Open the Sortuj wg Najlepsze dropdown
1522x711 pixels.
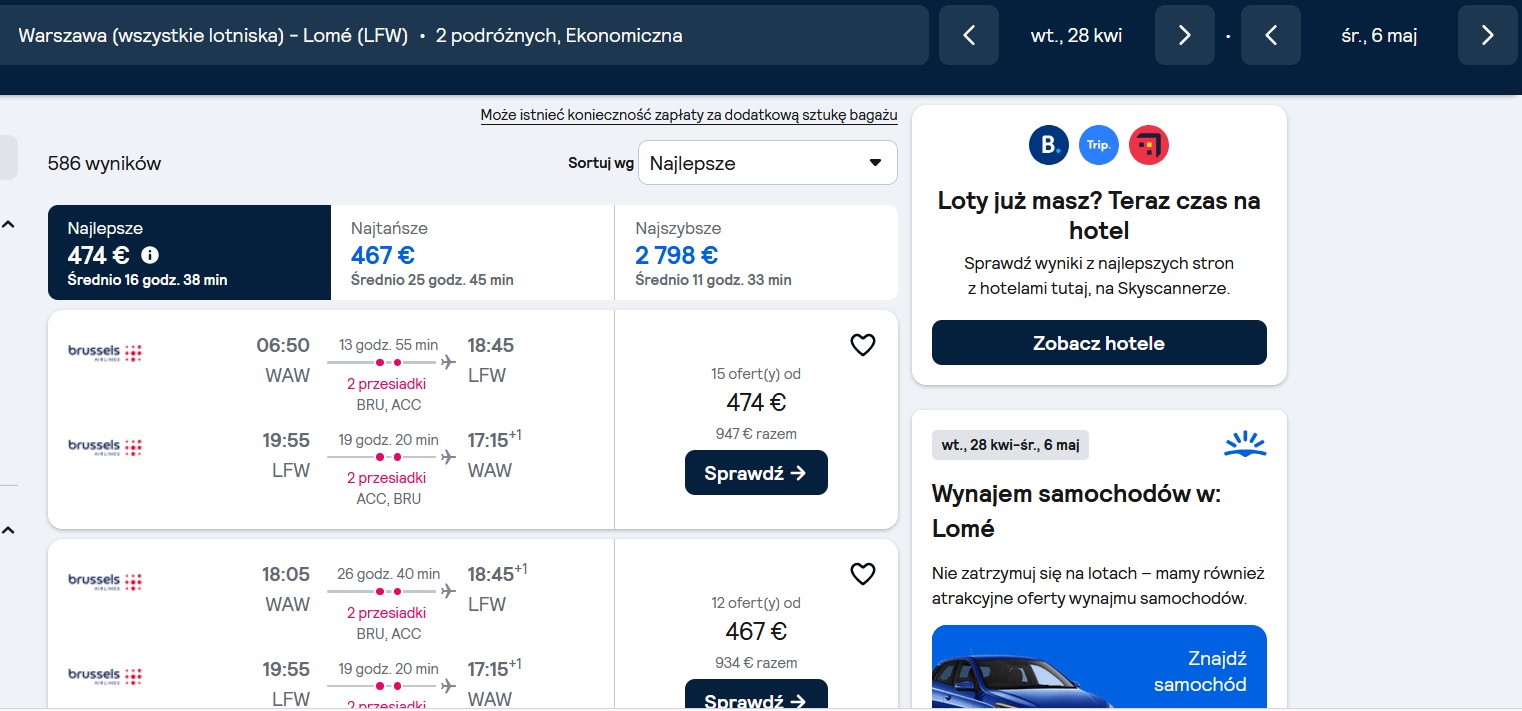click(768, 163)
